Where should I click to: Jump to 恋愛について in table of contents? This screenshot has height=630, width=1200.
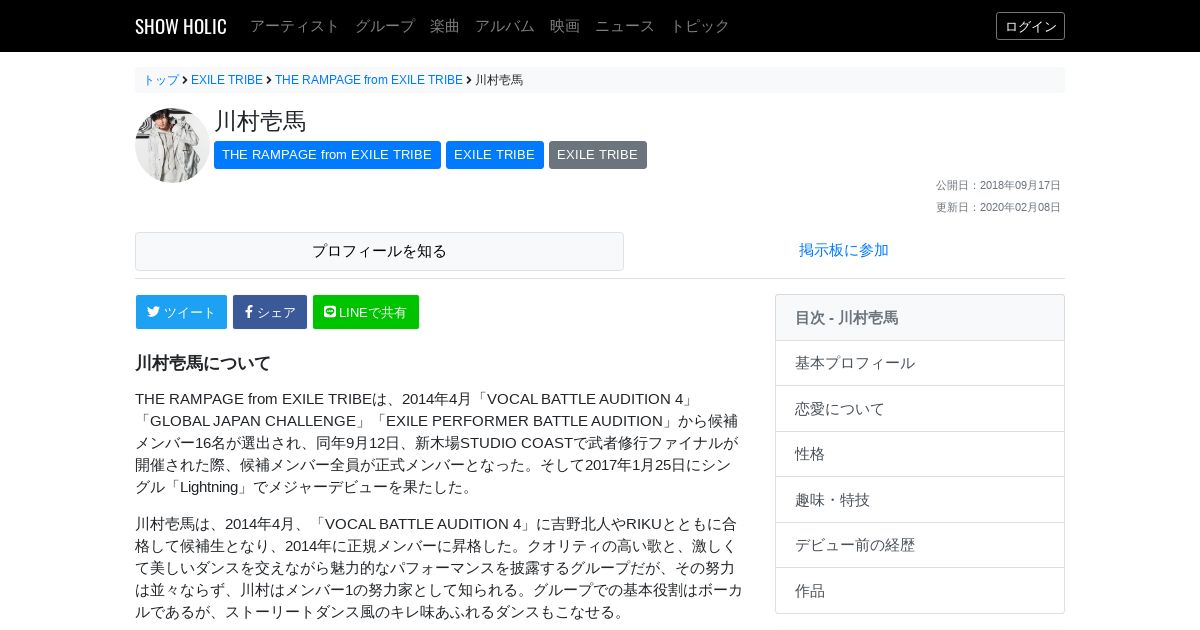(x=920, y=409)
